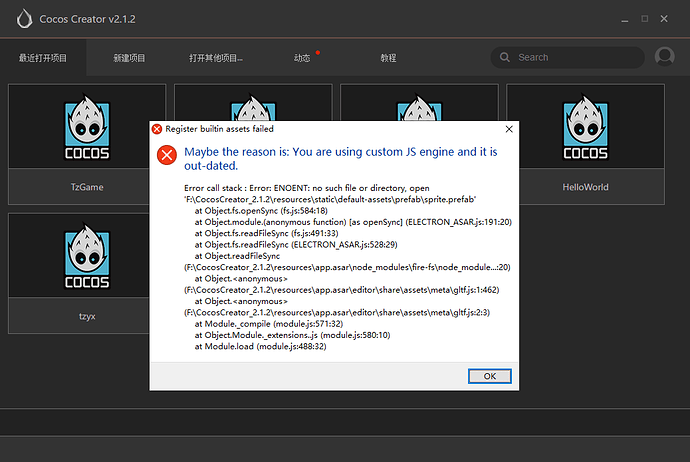Close the Cocos Creator dashboard window

click(664, 18)
